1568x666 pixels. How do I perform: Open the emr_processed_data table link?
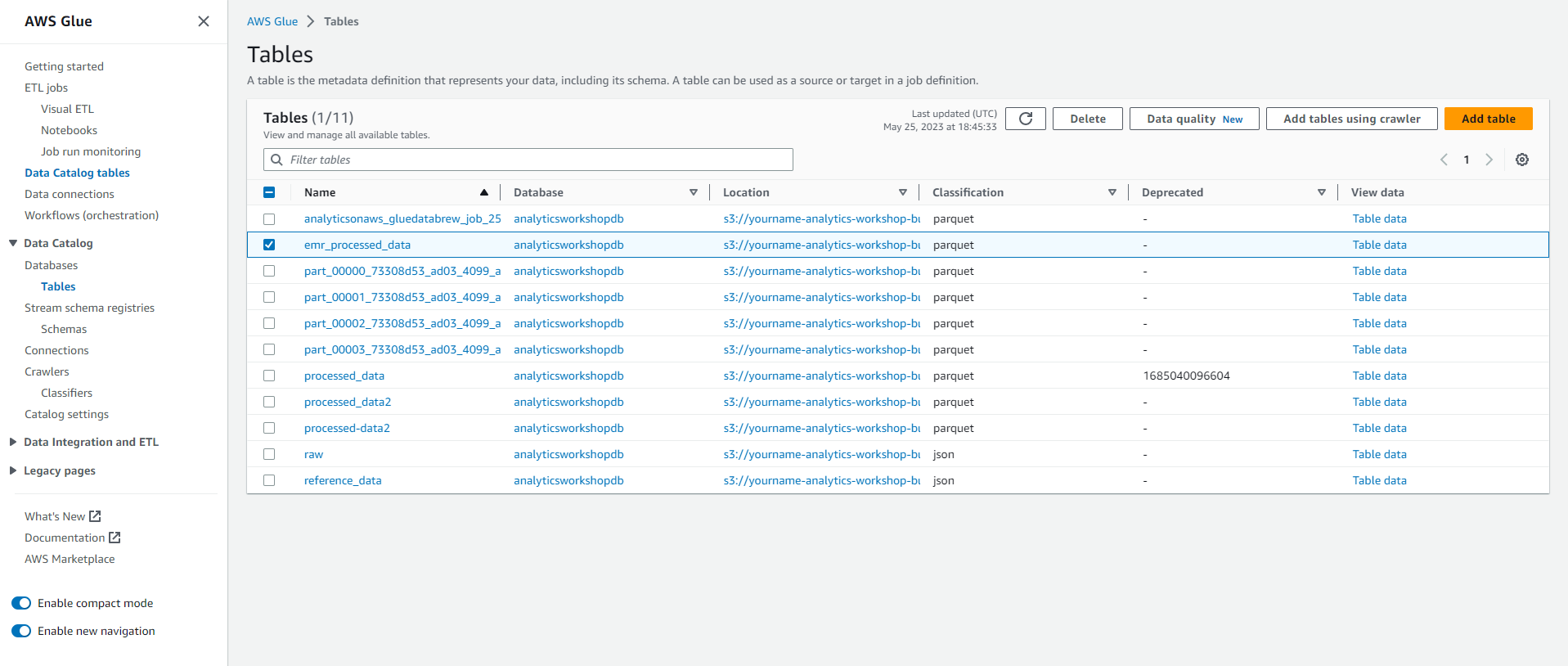pyautogui.click(x=357, y=245)
